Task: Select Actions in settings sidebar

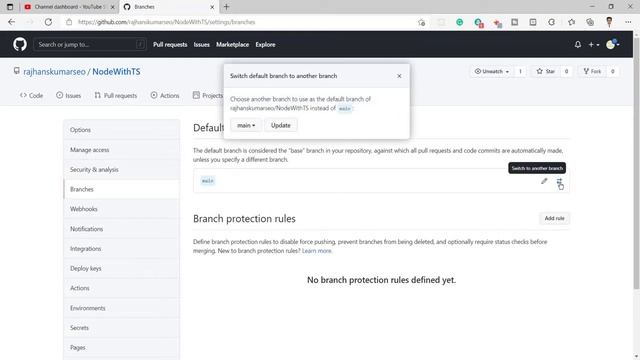Action: click(x=122, y=288)
